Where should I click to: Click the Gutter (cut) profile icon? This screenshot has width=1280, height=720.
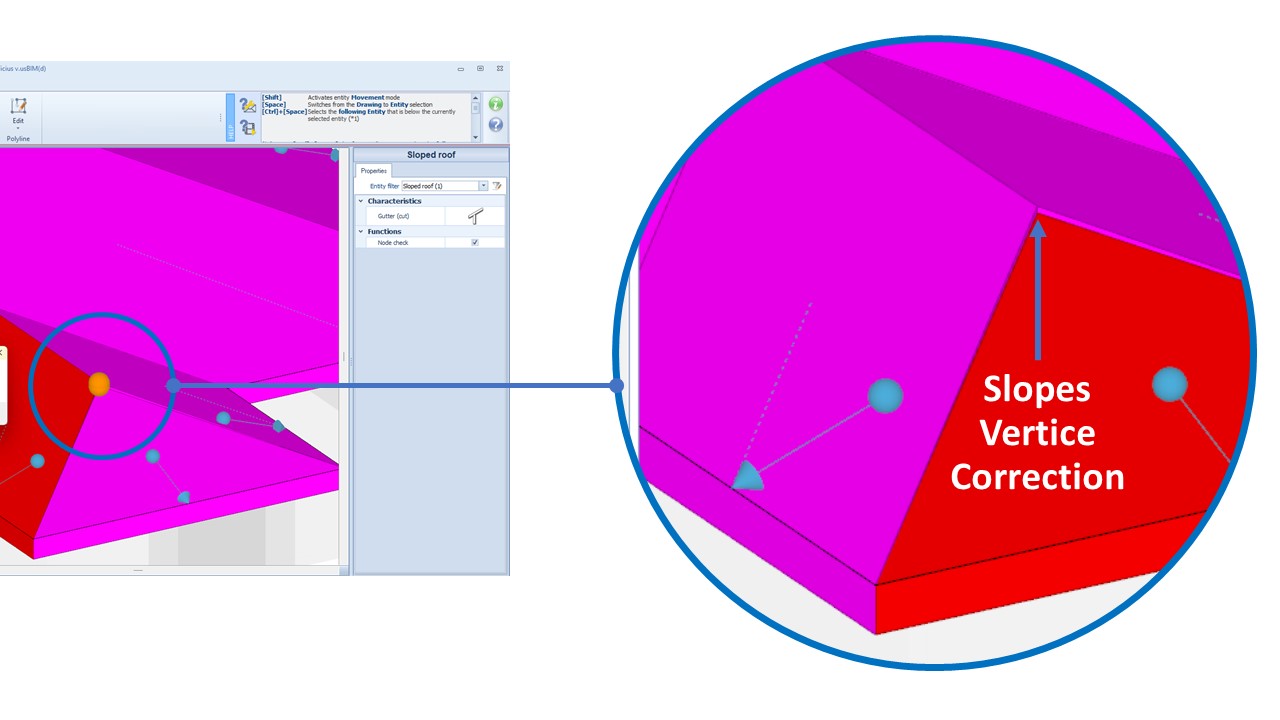tap(475, 216)
